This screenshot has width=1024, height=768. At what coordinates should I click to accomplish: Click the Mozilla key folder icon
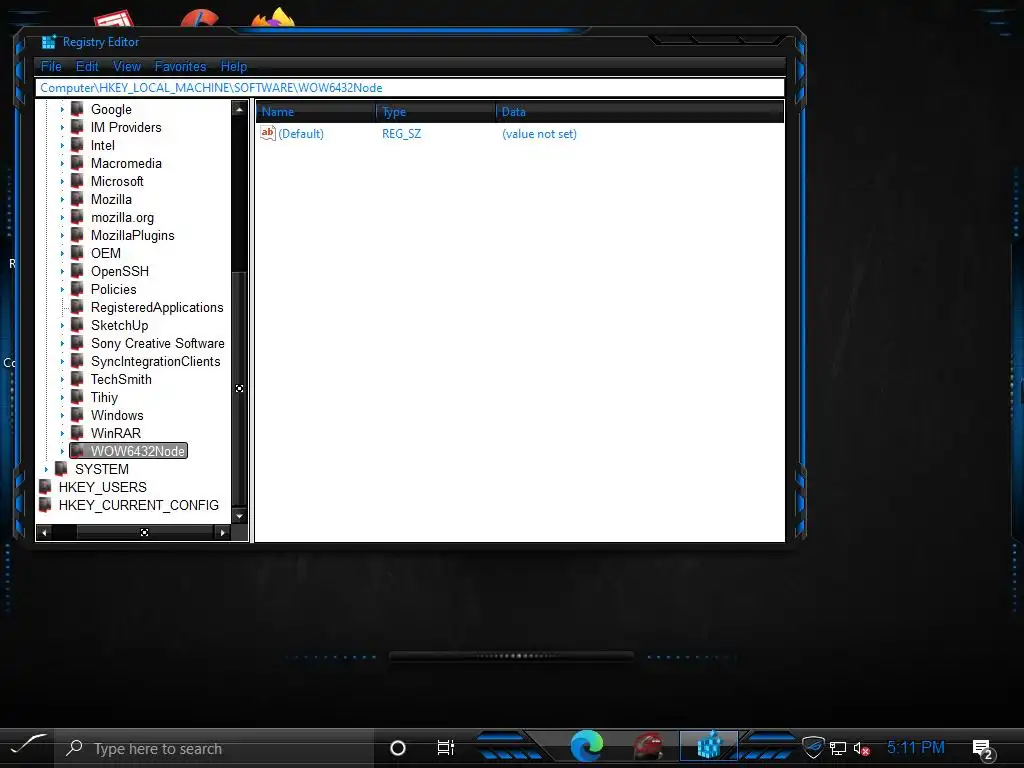77,199
